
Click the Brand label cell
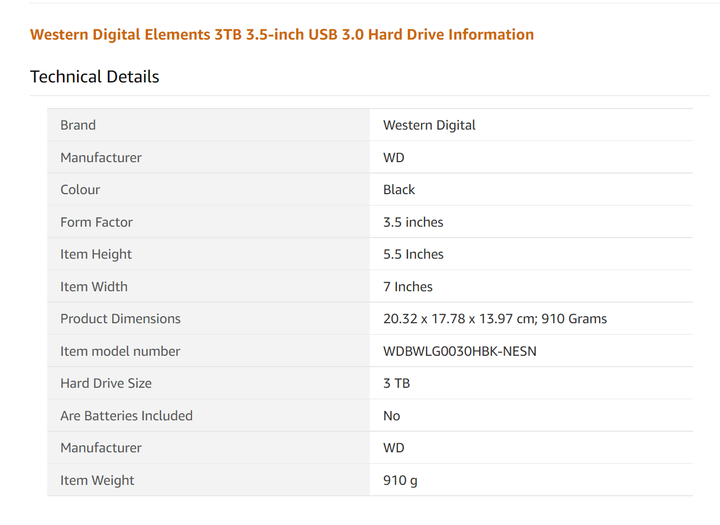coord(208,125)
